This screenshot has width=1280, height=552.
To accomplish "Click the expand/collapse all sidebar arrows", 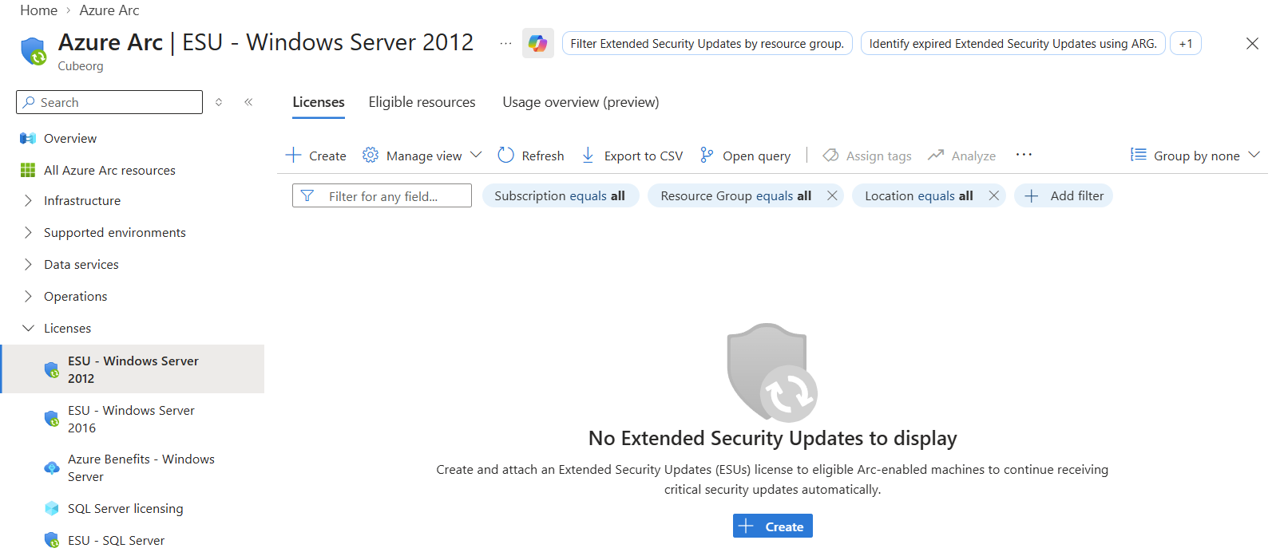I will point(219,102).
